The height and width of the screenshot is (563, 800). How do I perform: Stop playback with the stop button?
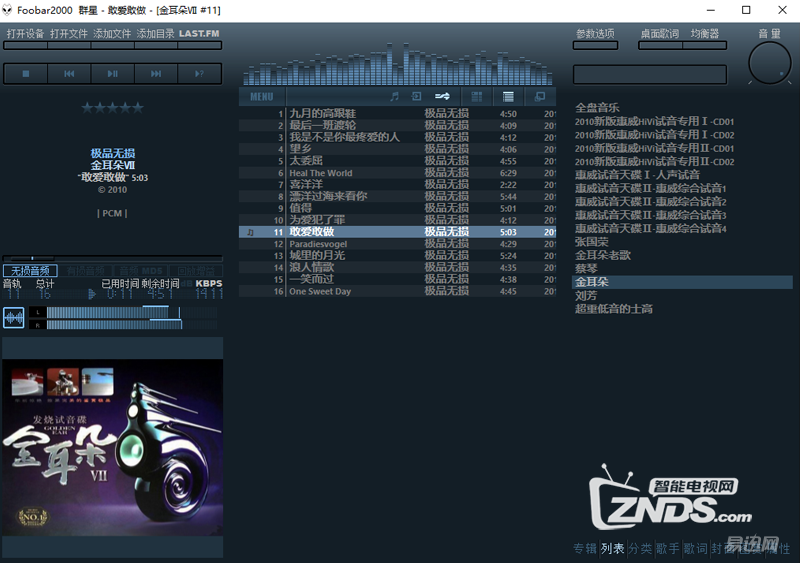point(26,73)
